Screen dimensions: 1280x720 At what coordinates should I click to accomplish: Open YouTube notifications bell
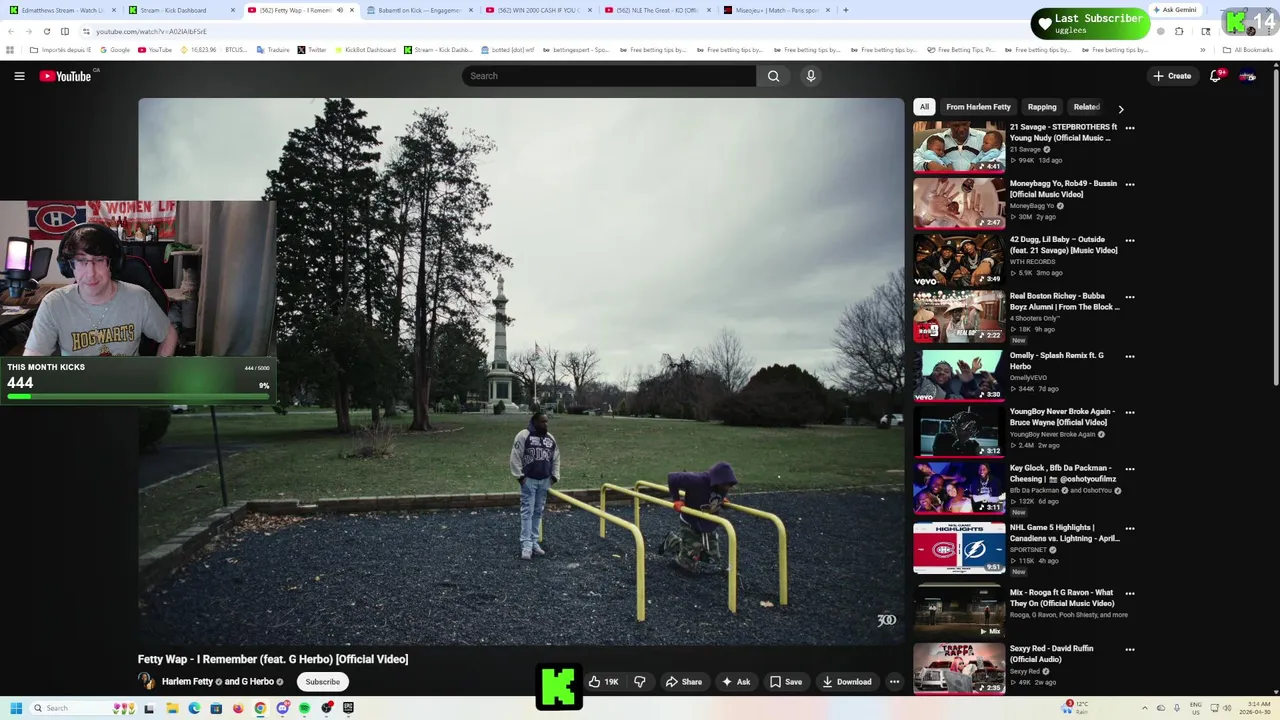(x=1215, y=76)
